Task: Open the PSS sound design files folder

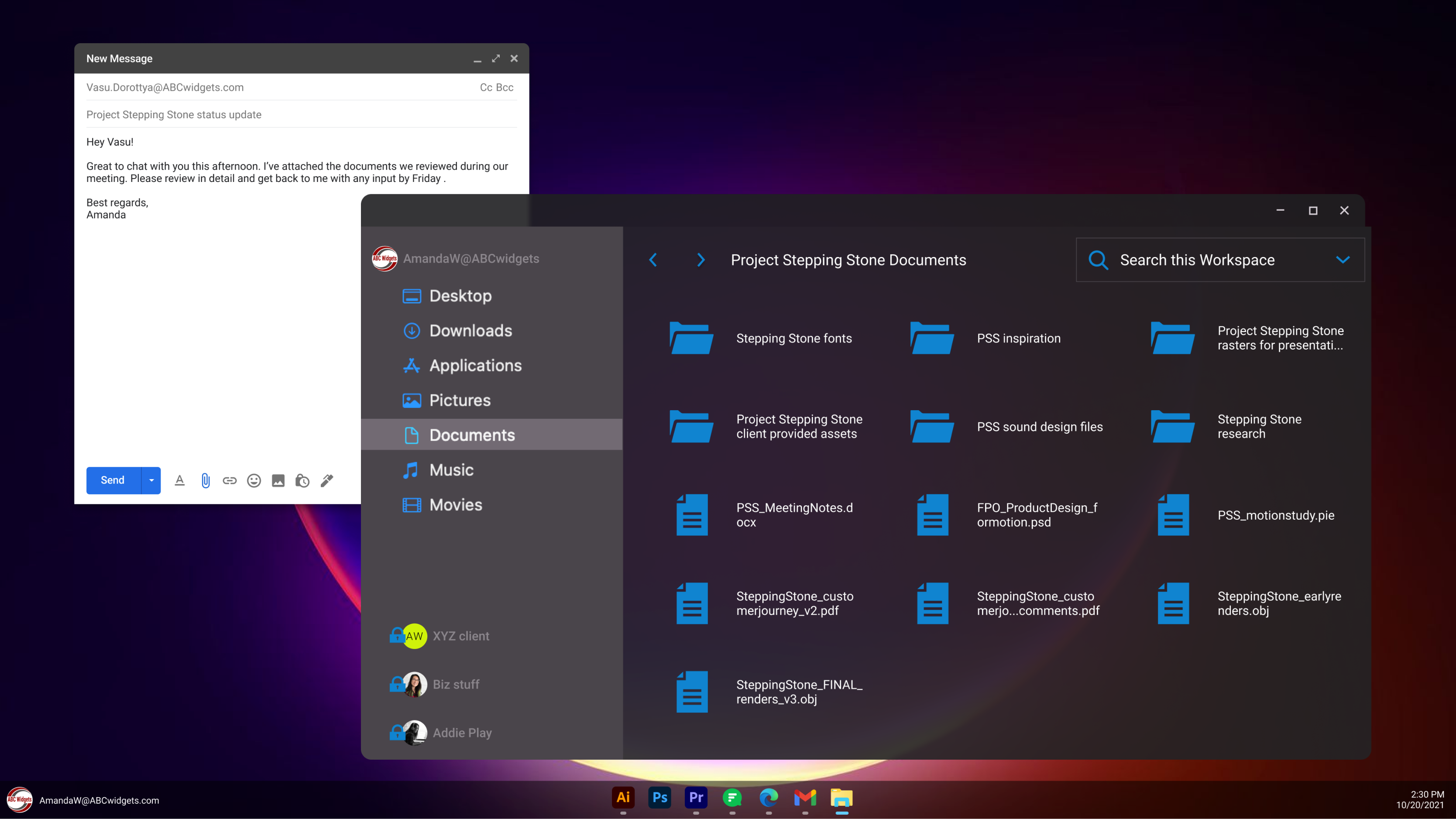Action: tap(1006, 427)
